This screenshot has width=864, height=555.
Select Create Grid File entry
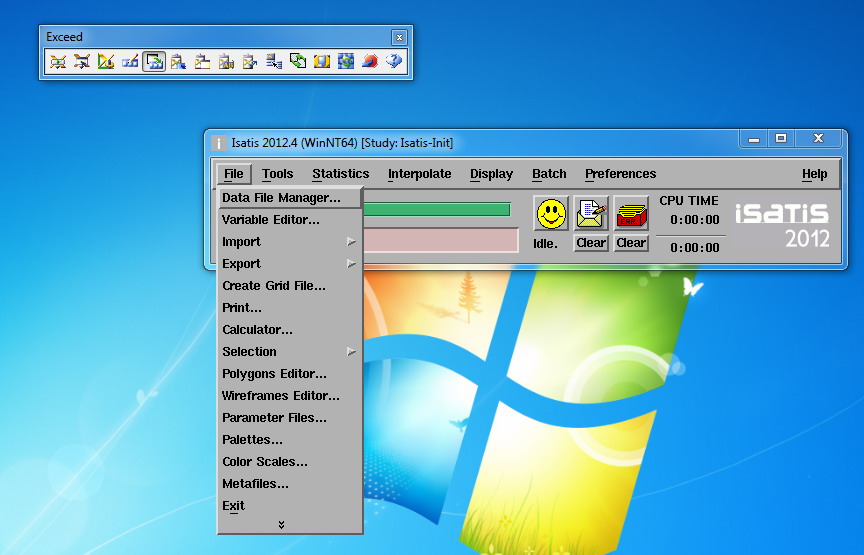290,286
